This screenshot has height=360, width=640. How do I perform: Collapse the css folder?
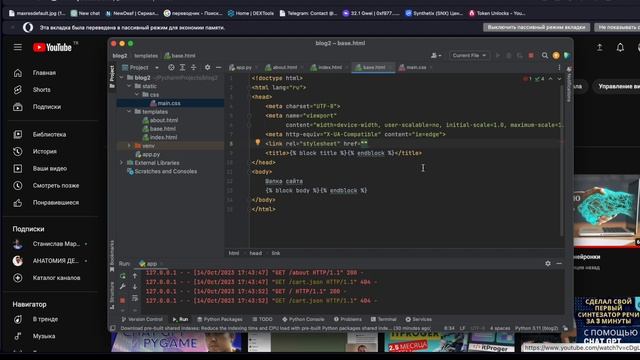[137, 95]
